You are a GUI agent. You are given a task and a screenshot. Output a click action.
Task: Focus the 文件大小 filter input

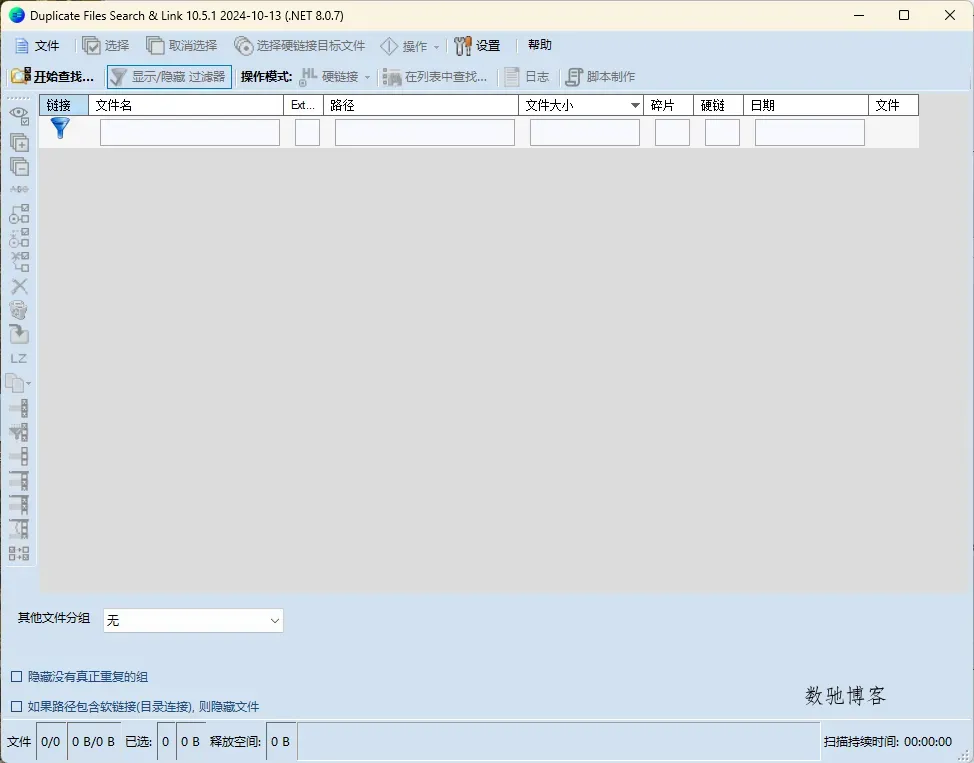click(x=585, y=133)
